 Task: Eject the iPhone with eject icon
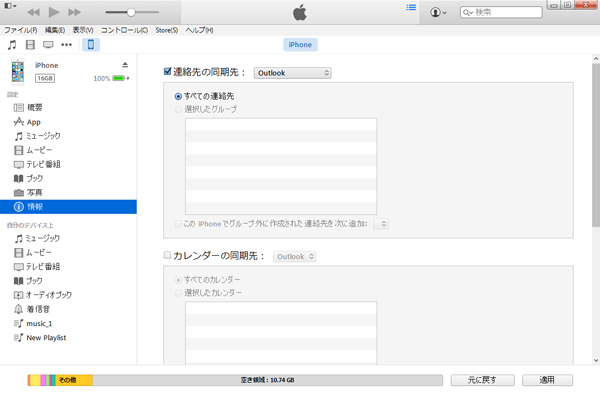point(125,65)
